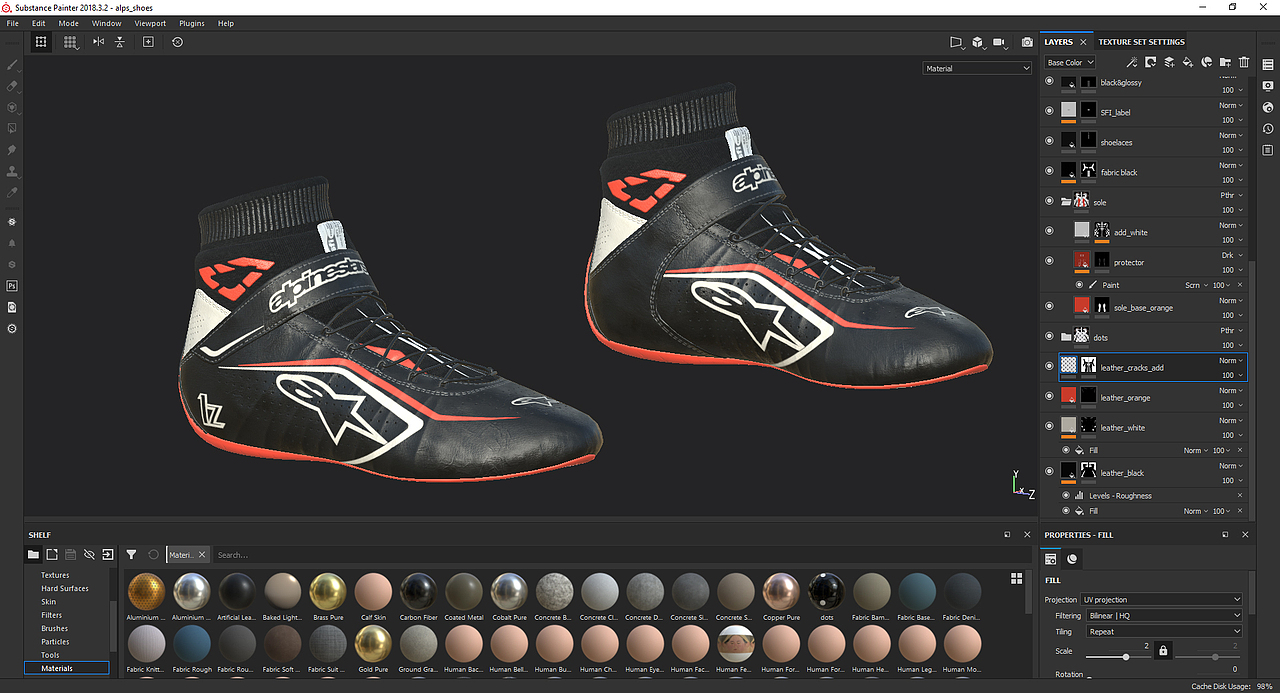
Task: Open the Bilinear | HQ filtering dropdown
Action: click(x=1164, y=616)
